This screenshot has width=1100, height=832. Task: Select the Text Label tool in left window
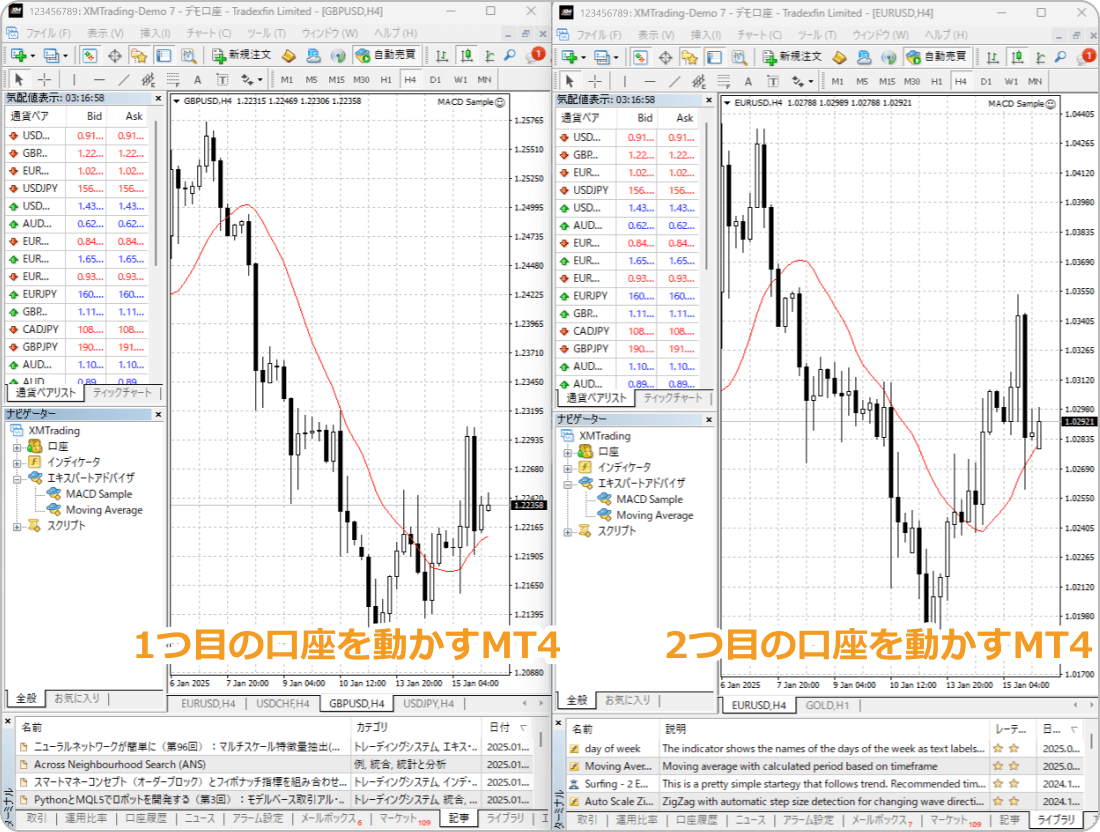(222, 79)
